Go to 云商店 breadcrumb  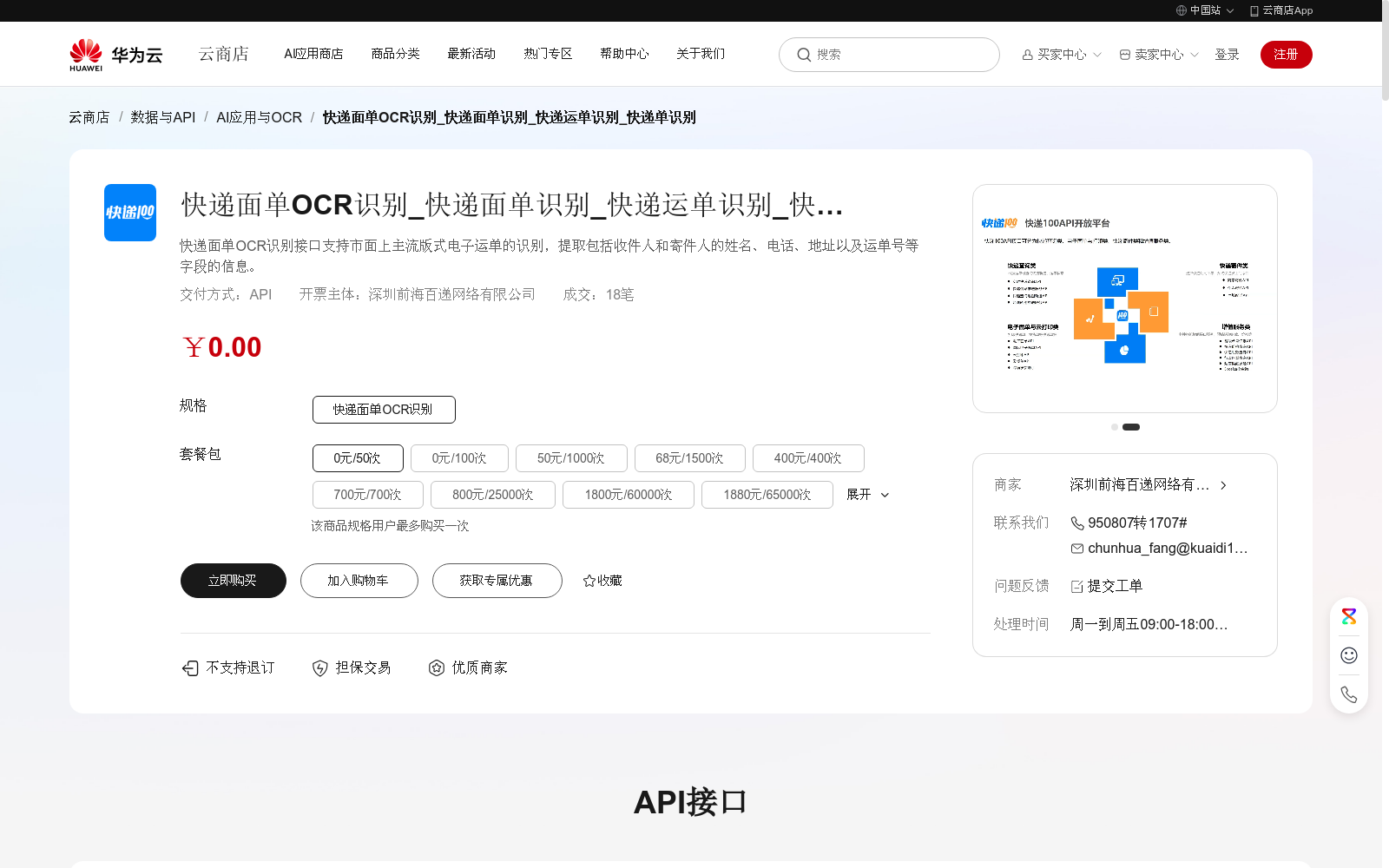tap(89, 117)
